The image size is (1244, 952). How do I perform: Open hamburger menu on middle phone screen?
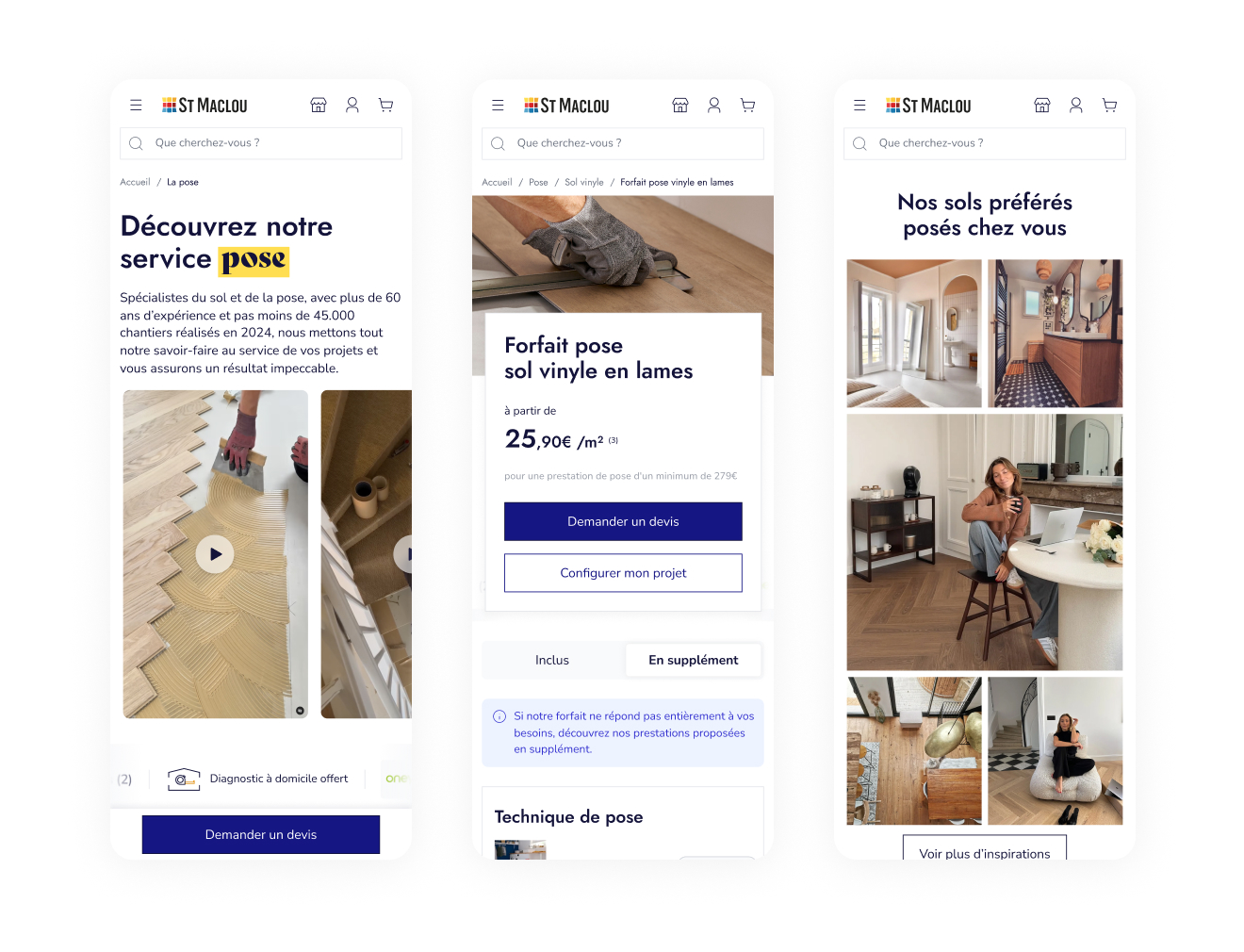[x=498, y=106]
